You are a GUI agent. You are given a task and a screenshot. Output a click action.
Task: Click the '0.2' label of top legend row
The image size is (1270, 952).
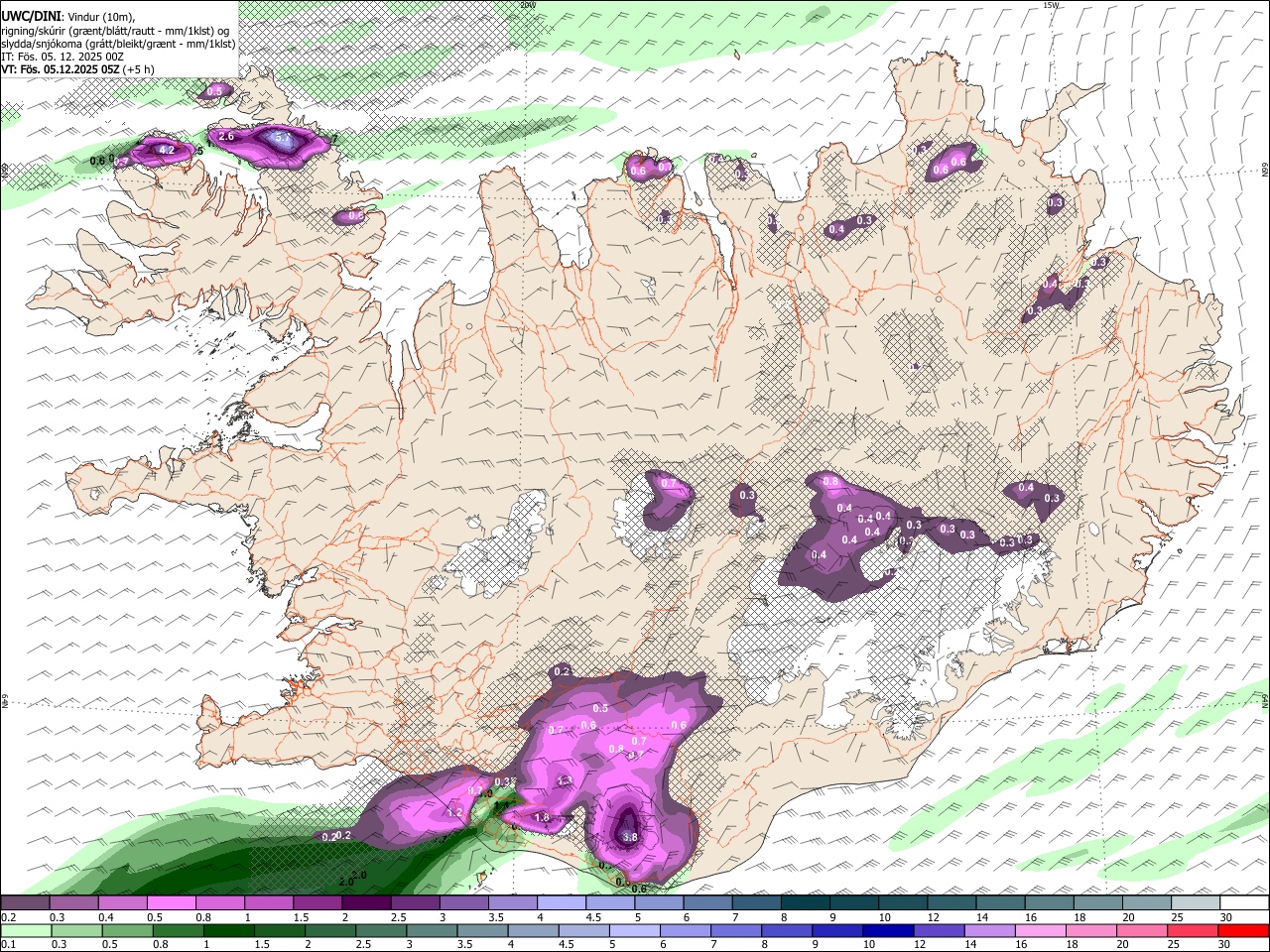click(x=9, y=917)
